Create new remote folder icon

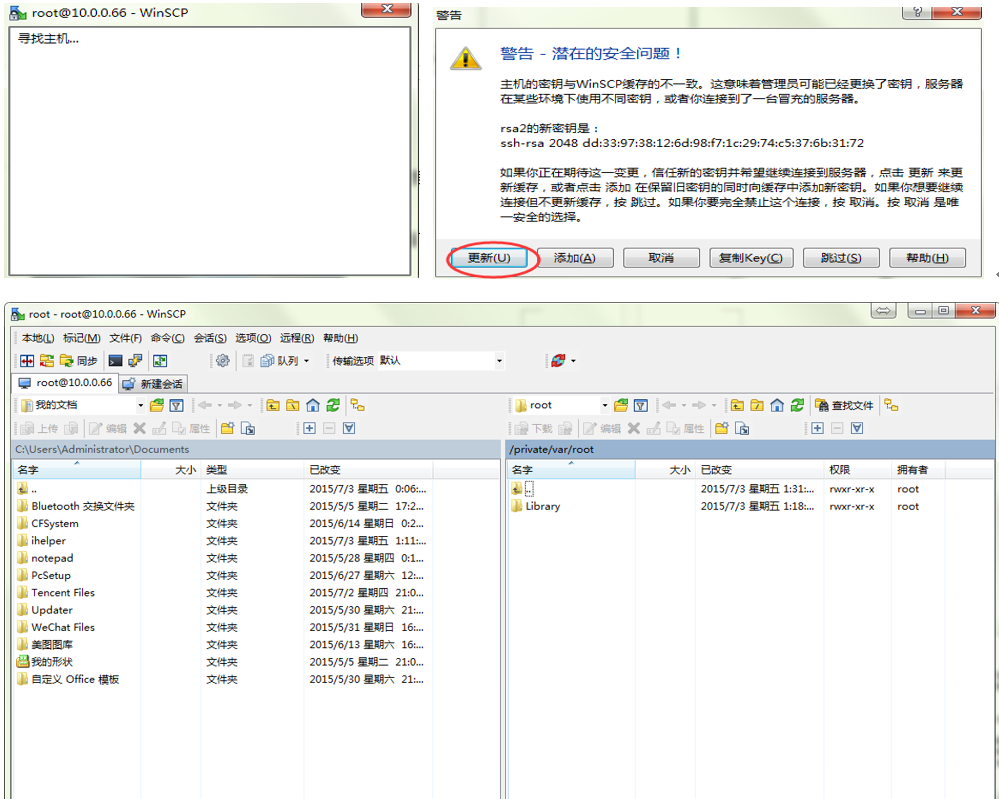click(721, 428)
